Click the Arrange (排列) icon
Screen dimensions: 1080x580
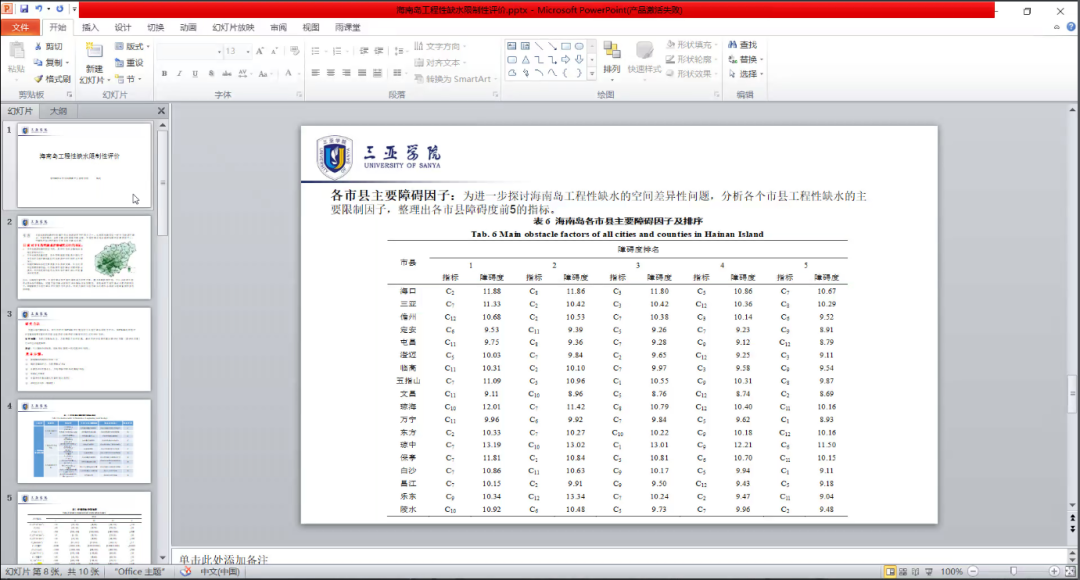pyautogui.click(x=611, y=52)
